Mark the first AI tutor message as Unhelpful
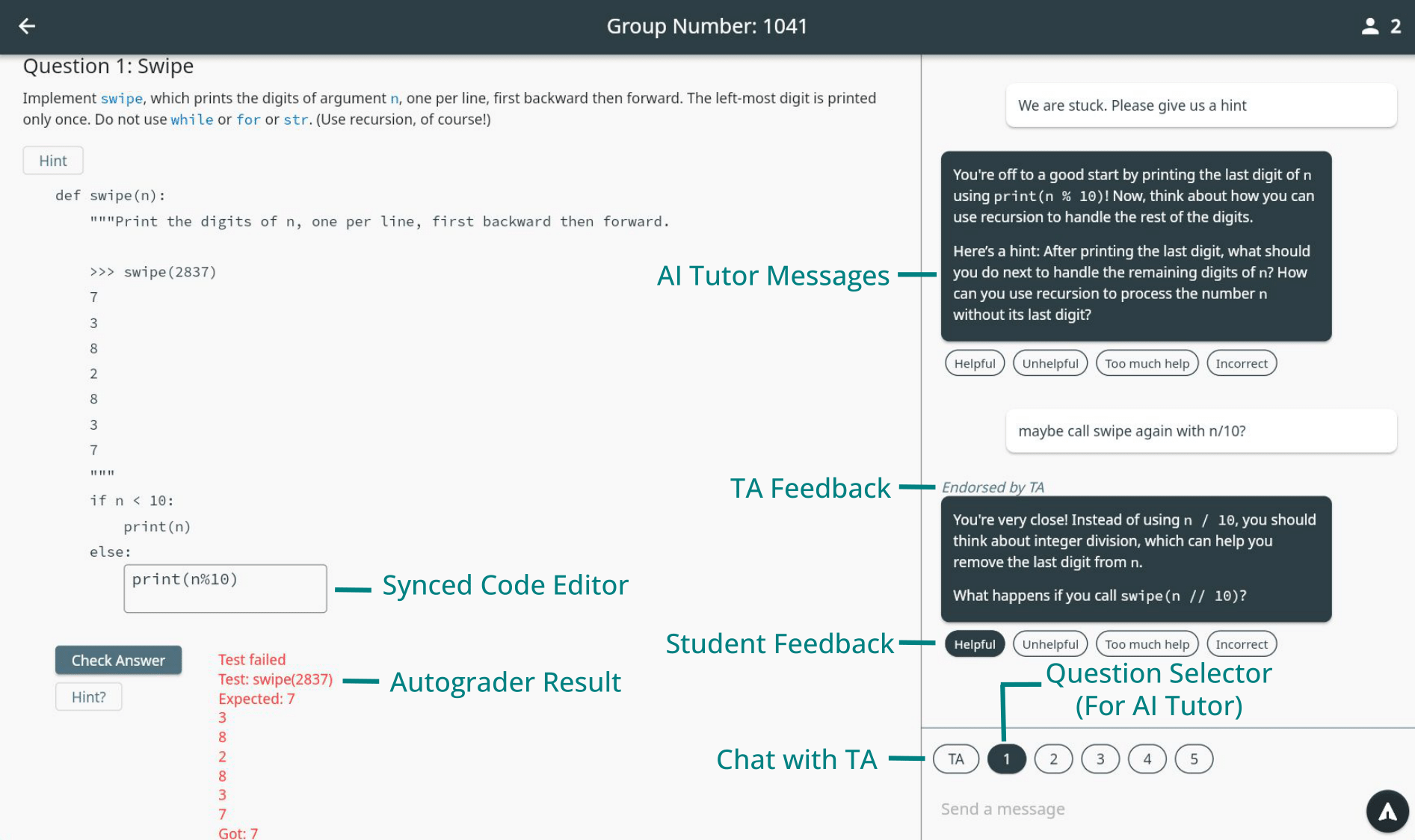Viewport: 1415px width, 840px height. [x=1050, y=363]
